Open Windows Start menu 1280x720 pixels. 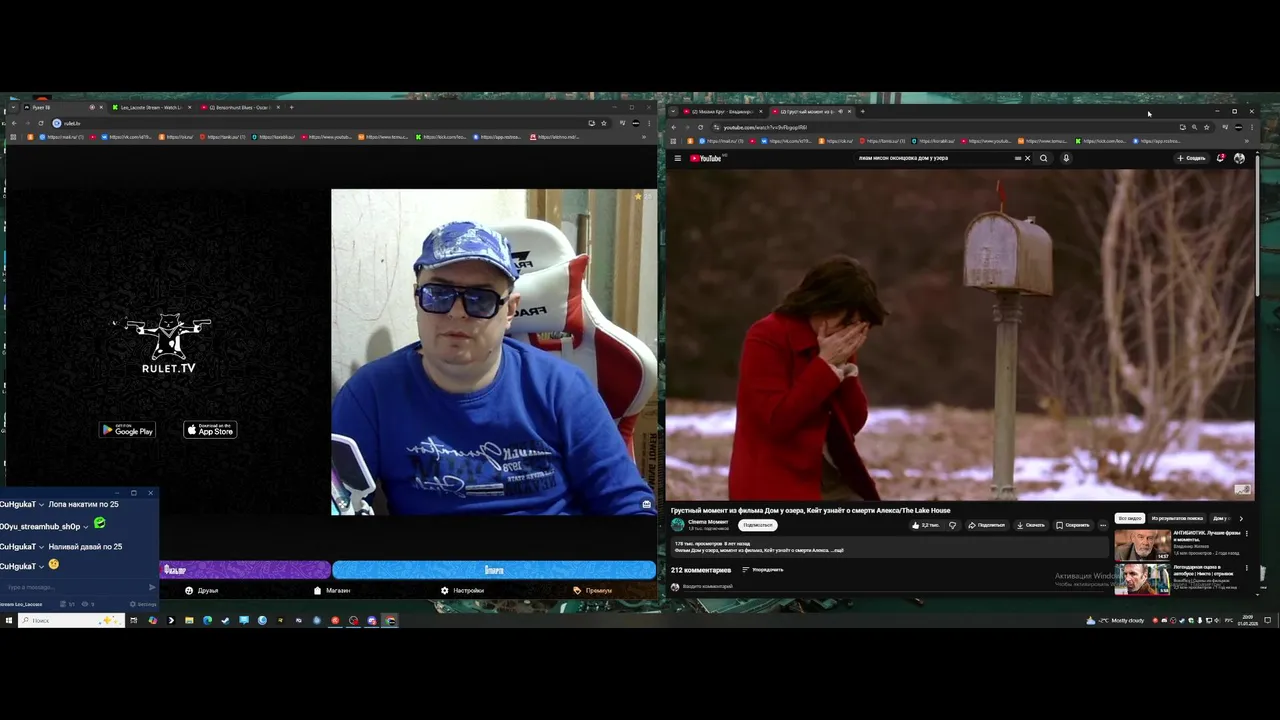click(x=8, y=621)
